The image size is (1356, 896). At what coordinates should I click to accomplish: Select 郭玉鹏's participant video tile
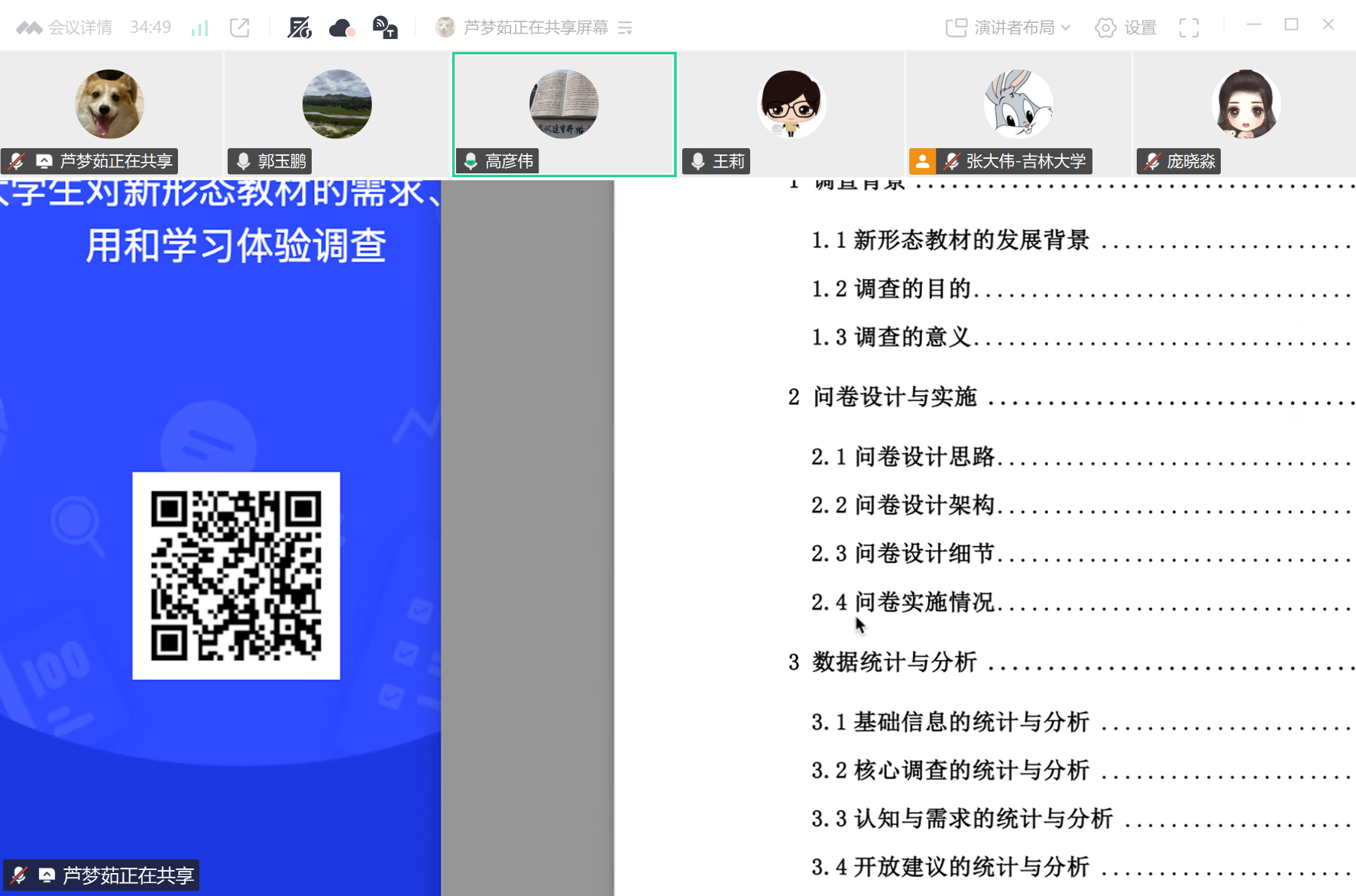coord(337,113)
